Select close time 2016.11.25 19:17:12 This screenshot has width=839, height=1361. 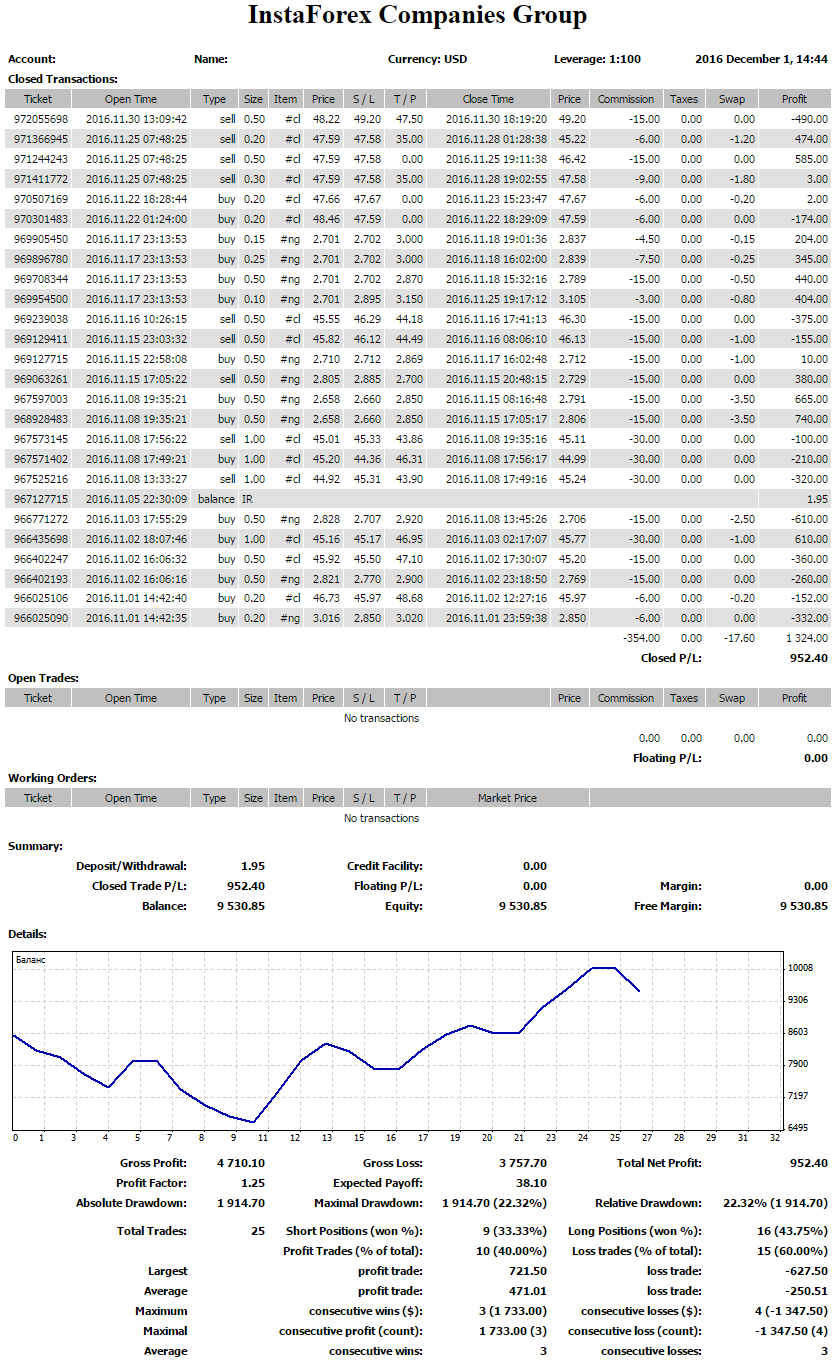(496, 299)
